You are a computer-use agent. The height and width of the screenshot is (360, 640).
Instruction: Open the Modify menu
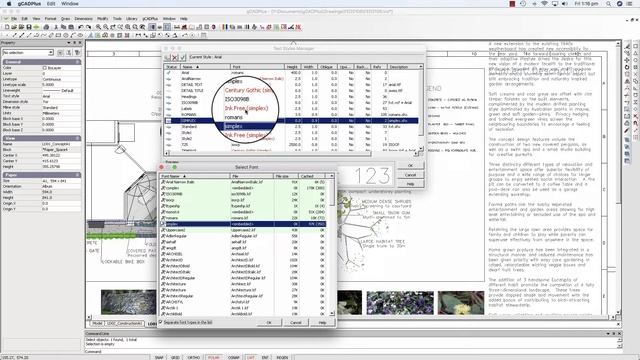[x=102, y=19]
